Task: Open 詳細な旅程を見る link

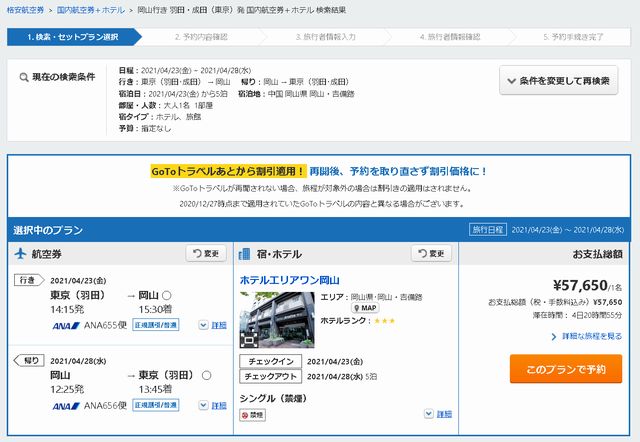Action: point(587,336)
